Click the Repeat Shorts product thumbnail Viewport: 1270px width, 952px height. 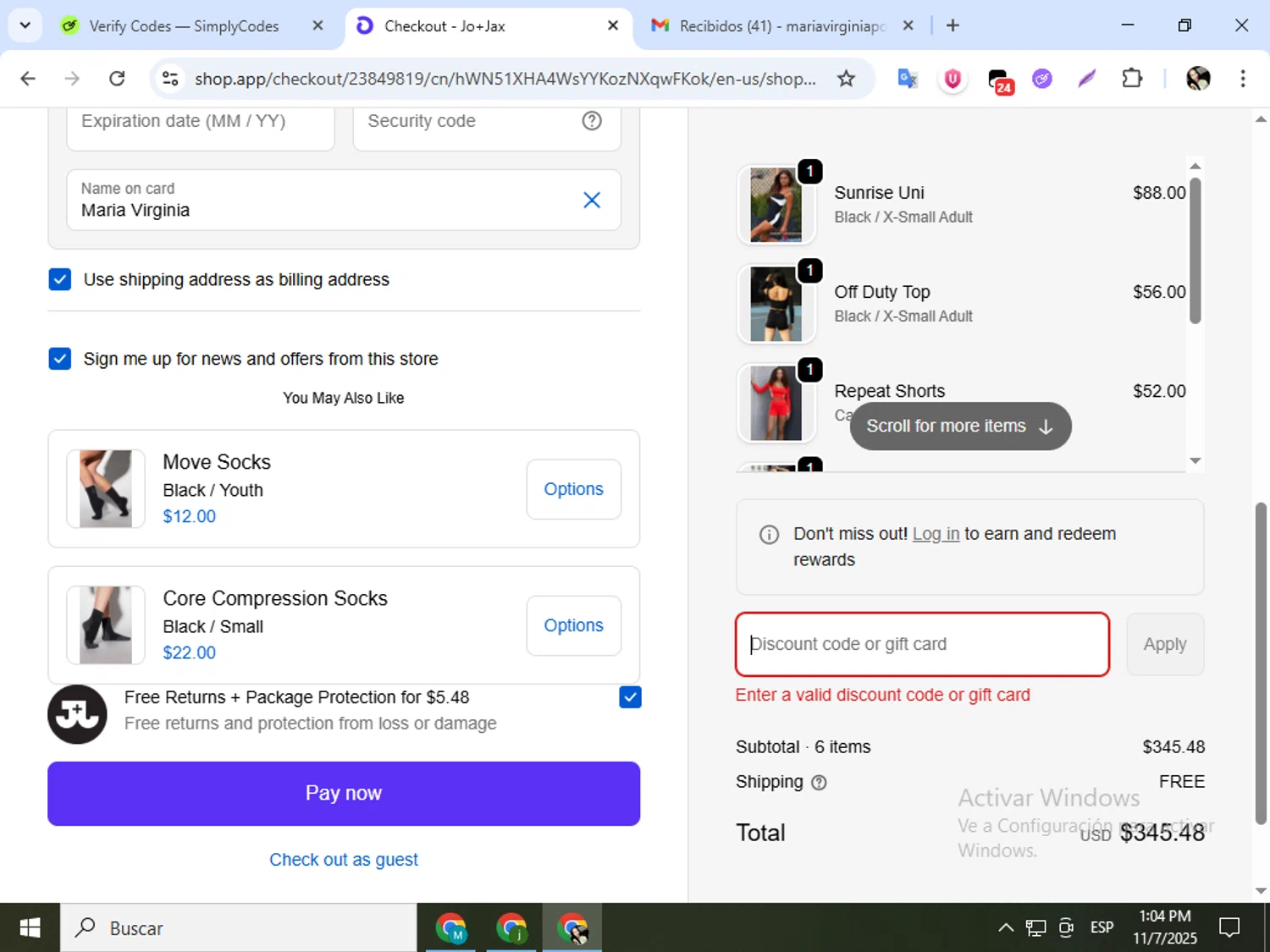tap(776, 403)
